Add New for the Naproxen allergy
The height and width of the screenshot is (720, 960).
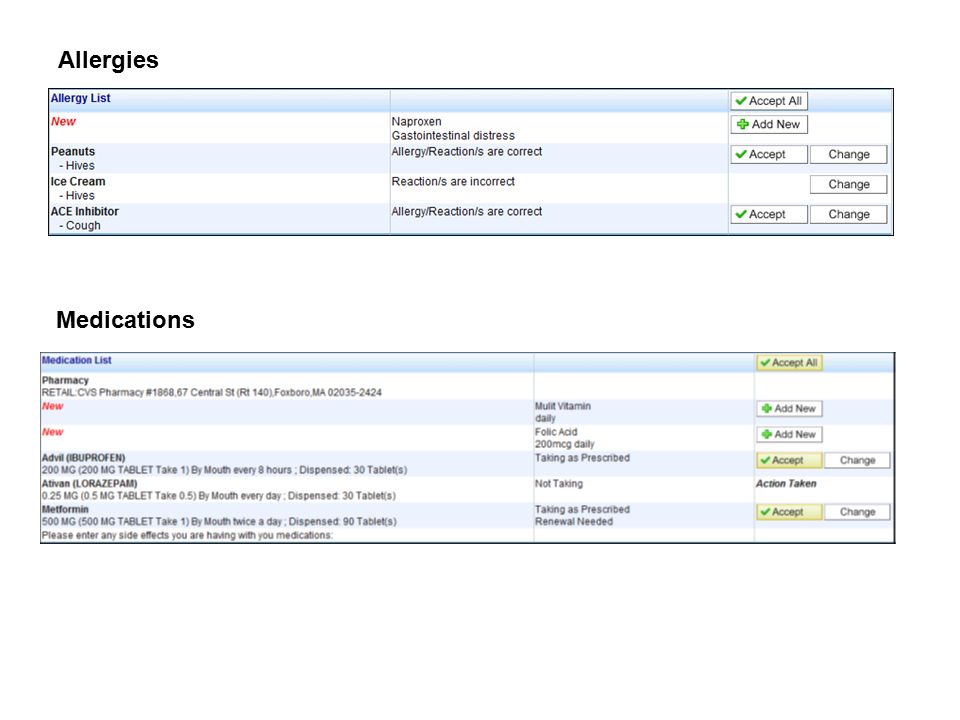click(769, 124)
